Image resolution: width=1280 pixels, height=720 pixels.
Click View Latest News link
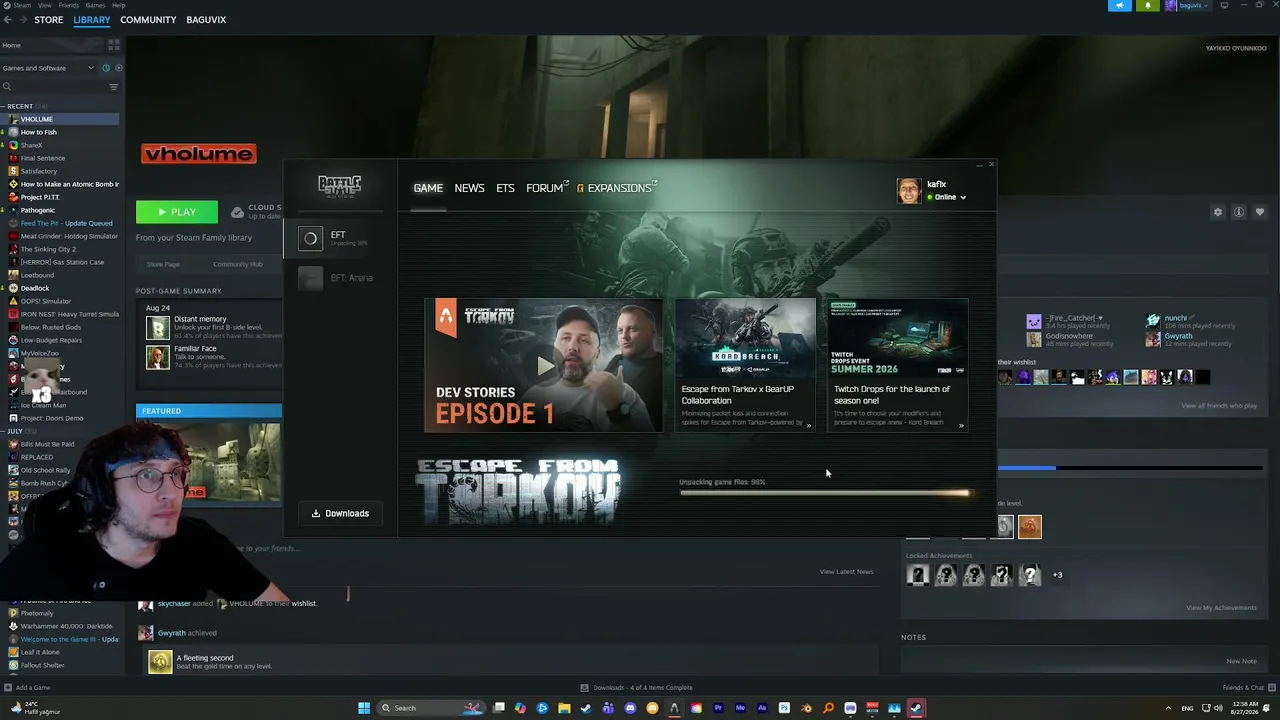click(846, 572)
